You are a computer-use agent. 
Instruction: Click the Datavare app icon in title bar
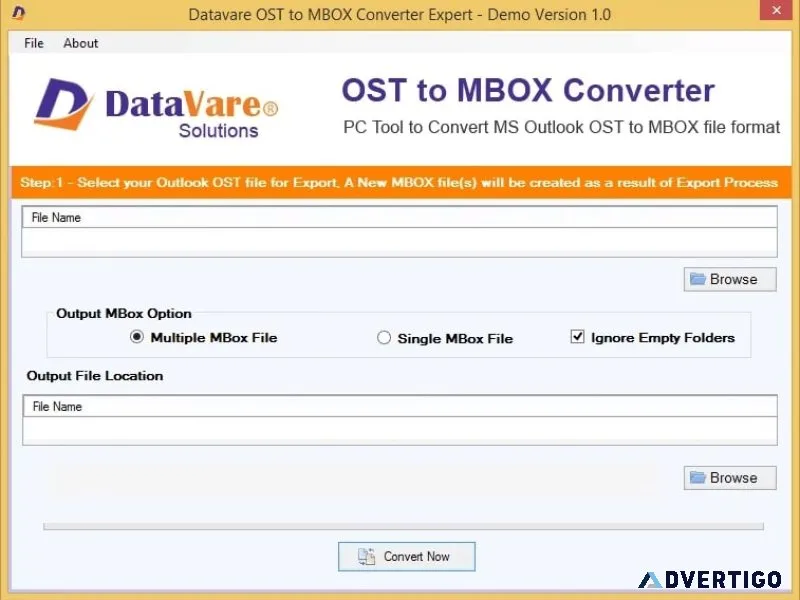click(x=18, y=13)
